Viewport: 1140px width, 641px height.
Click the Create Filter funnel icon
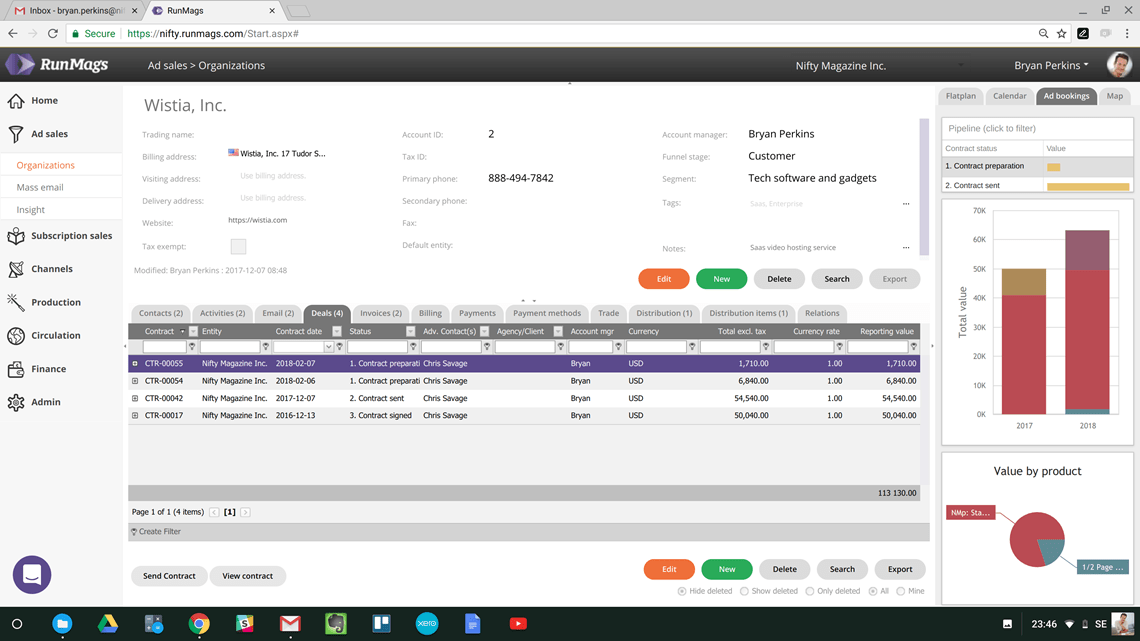coord(134,532)
